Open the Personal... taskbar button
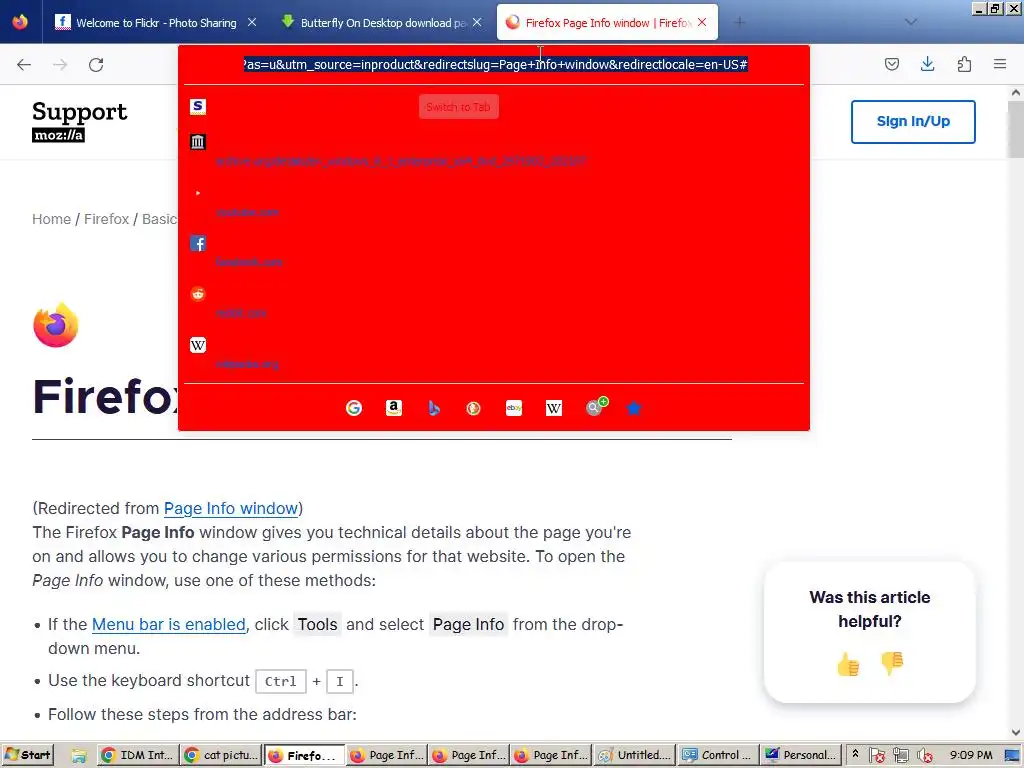This screenshot has width=1024, height=768. click(800, 755)
